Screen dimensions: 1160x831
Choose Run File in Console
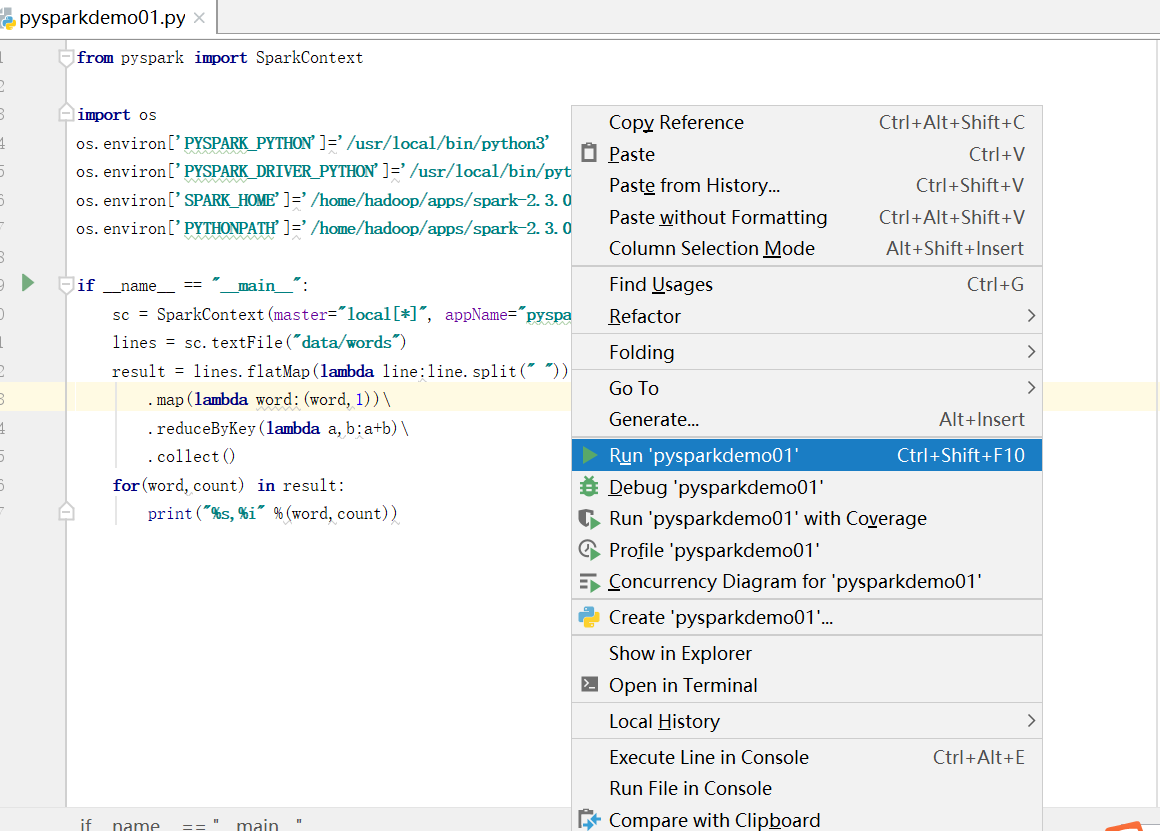807,788
